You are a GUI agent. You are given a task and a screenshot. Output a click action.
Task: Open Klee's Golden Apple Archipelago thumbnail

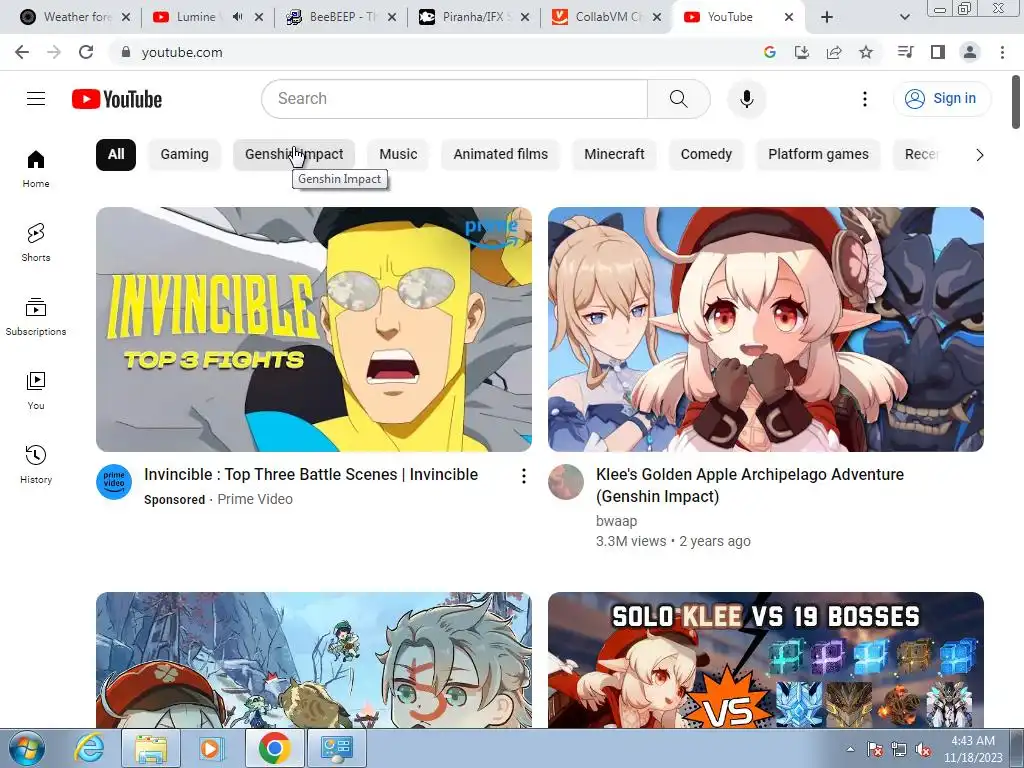[766, 329]
